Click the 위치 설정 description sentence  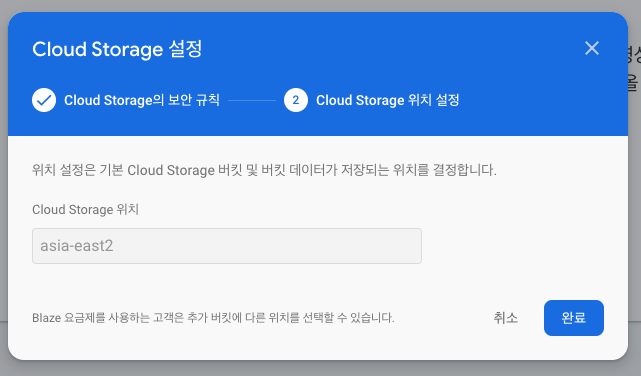coord(264,170)
